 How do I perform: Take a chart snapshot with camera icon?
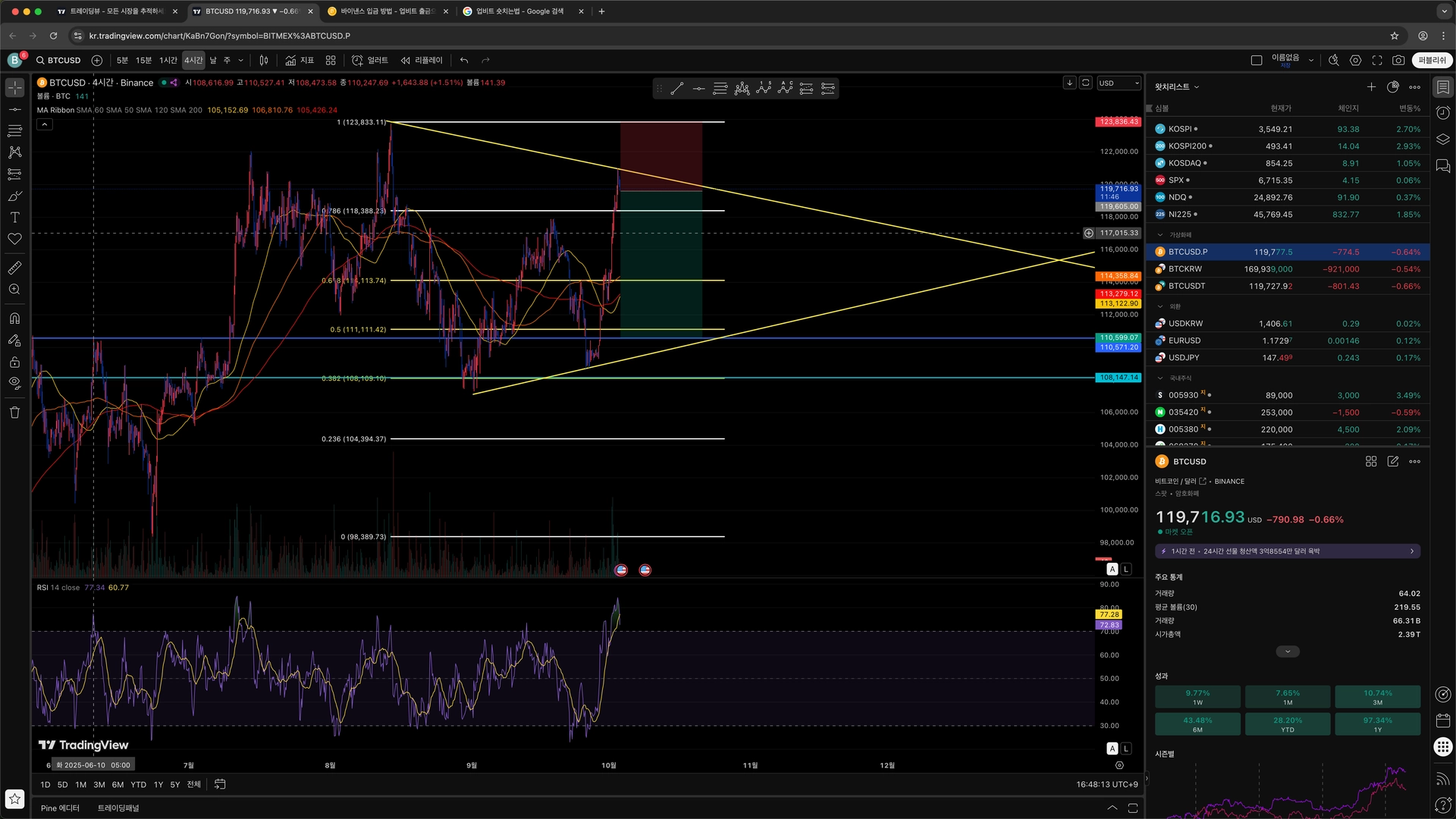[1398, 60]
